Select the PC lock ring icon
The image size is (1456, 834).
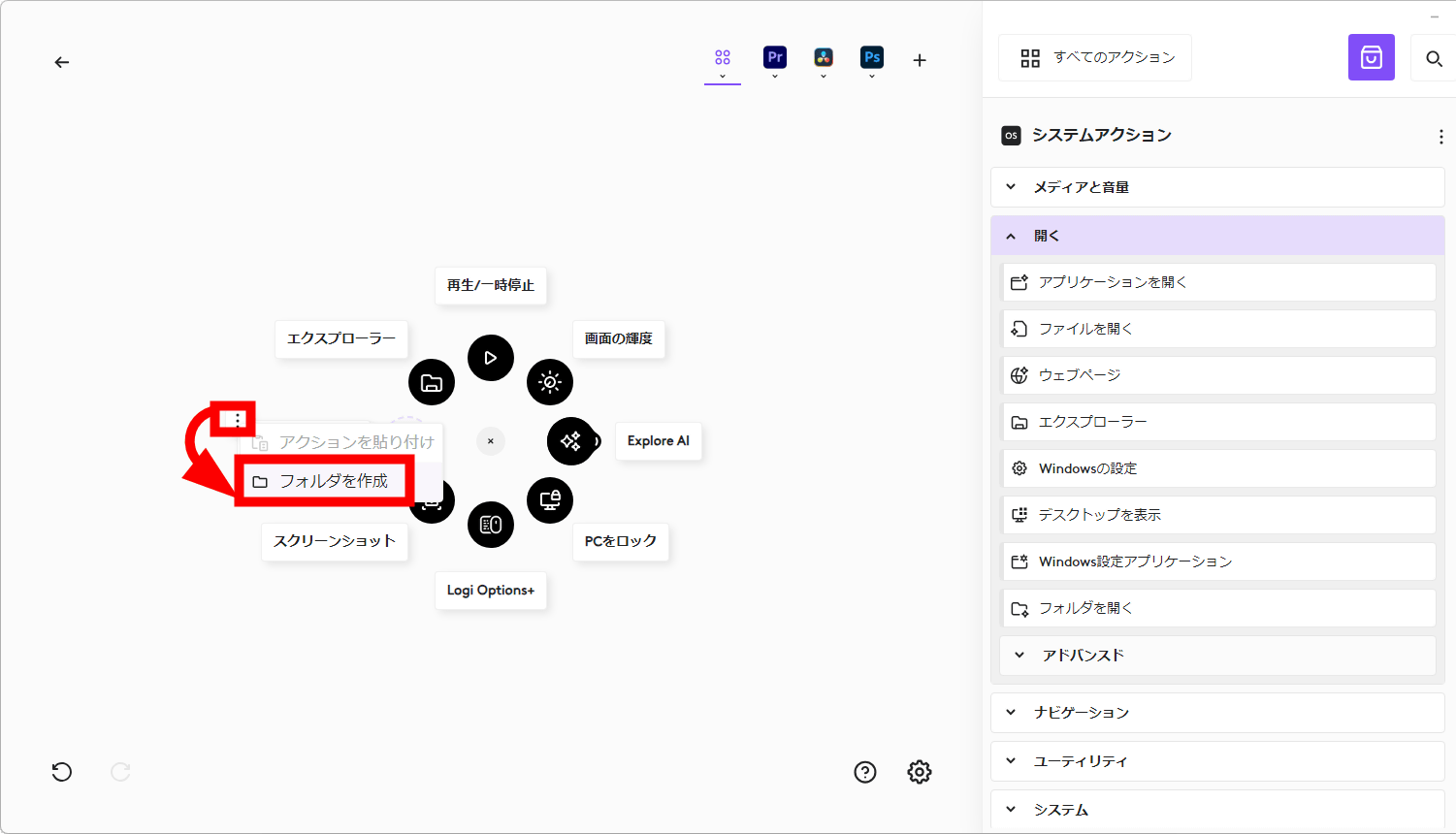pyautogui.click(x=550, y=500)
